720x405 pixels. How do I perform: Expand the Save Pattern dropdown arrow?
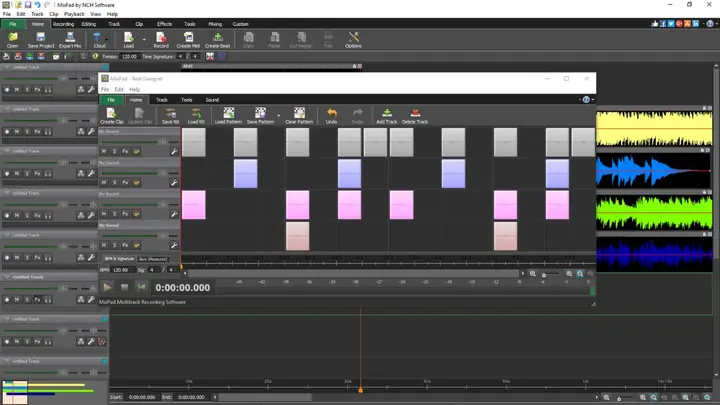[x=279, y=116]
